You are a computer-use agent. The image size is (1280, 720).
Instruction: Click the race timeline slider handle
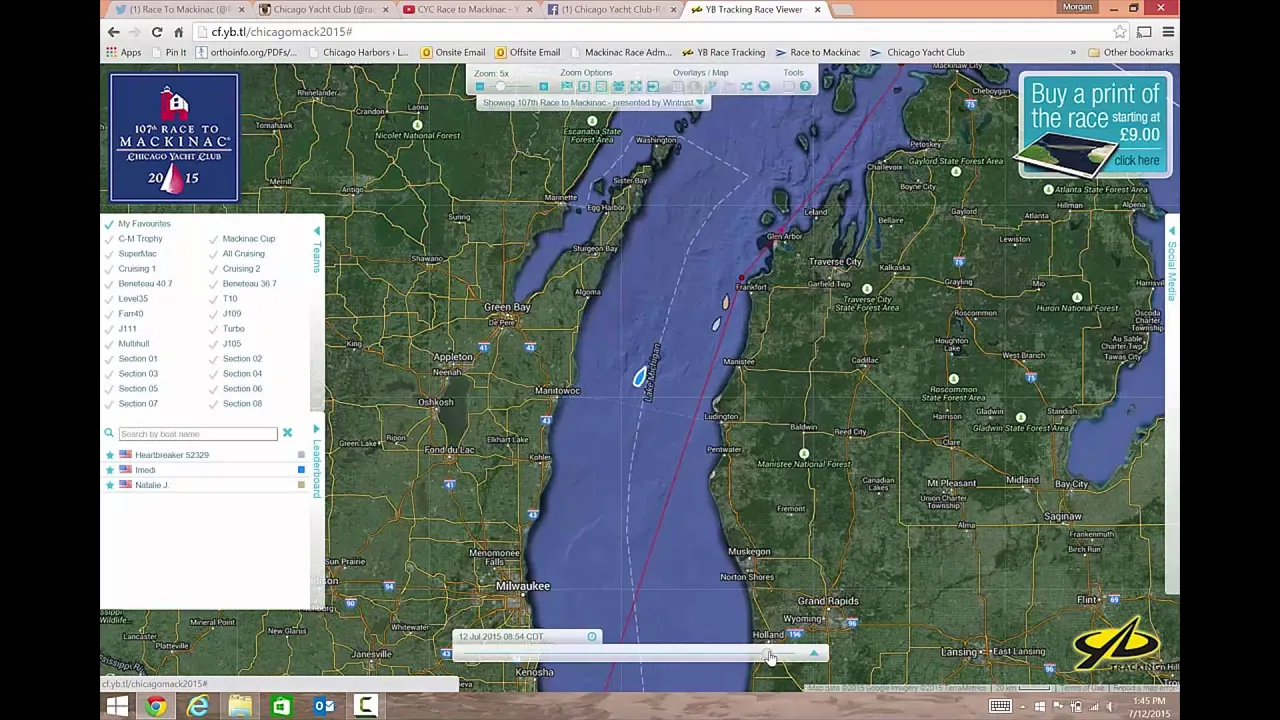[768, 654]
